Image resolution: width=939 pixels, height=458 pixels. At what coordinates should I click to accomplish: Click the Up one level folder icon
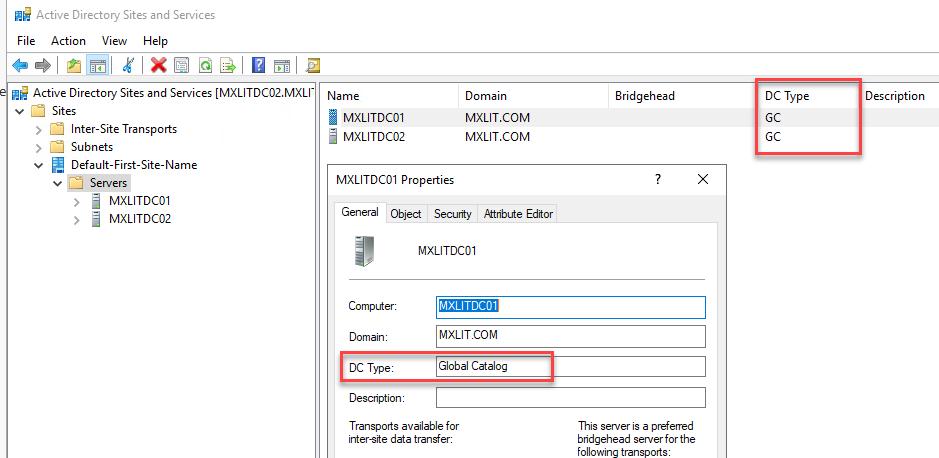pyautogui.click(x=73, y=66)
